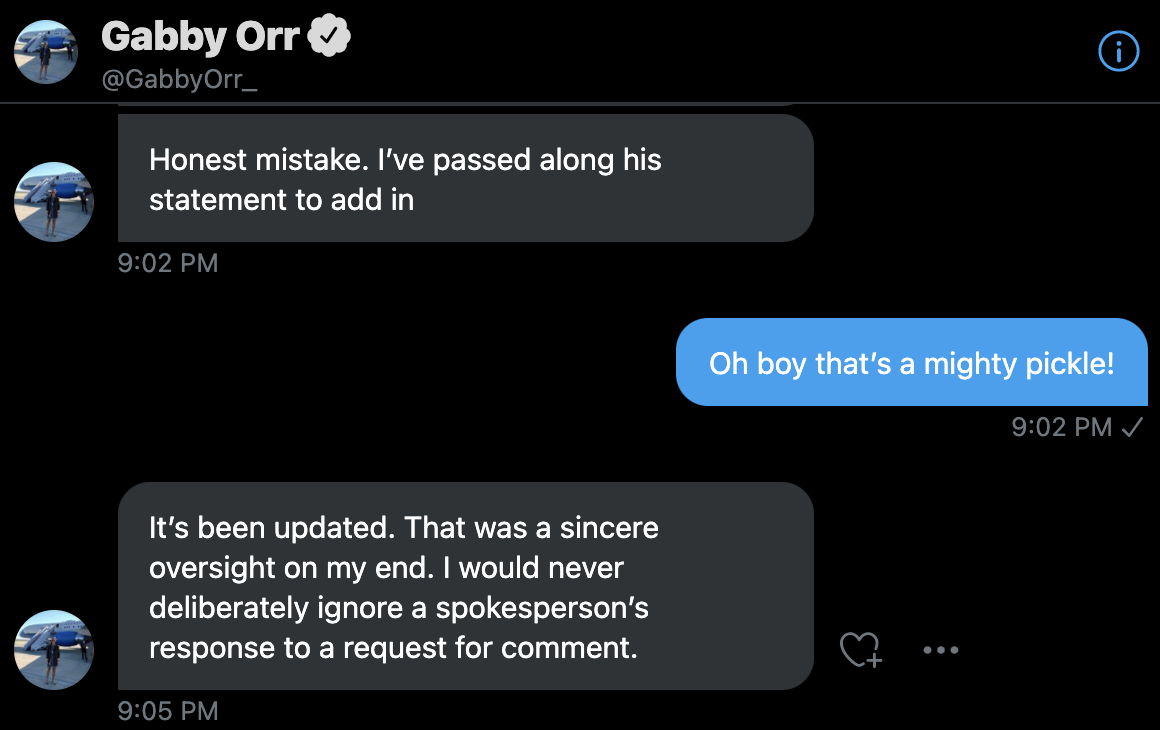Select the "It's been updated" message bubble

click(465, 586)
